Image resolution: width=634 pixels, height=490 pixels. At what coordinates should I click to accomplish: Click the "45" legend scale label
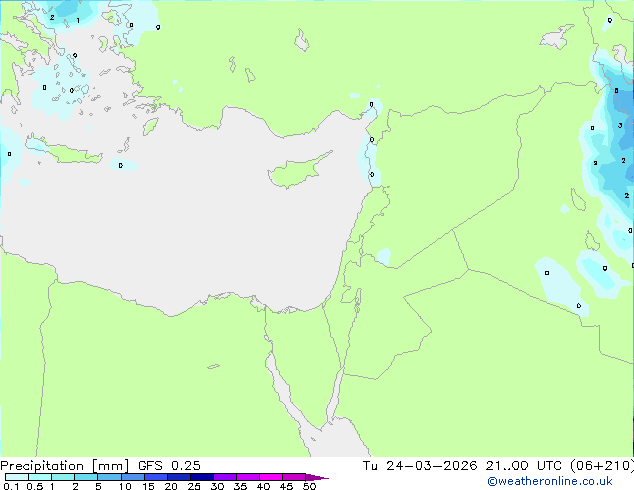coord(286,486)
